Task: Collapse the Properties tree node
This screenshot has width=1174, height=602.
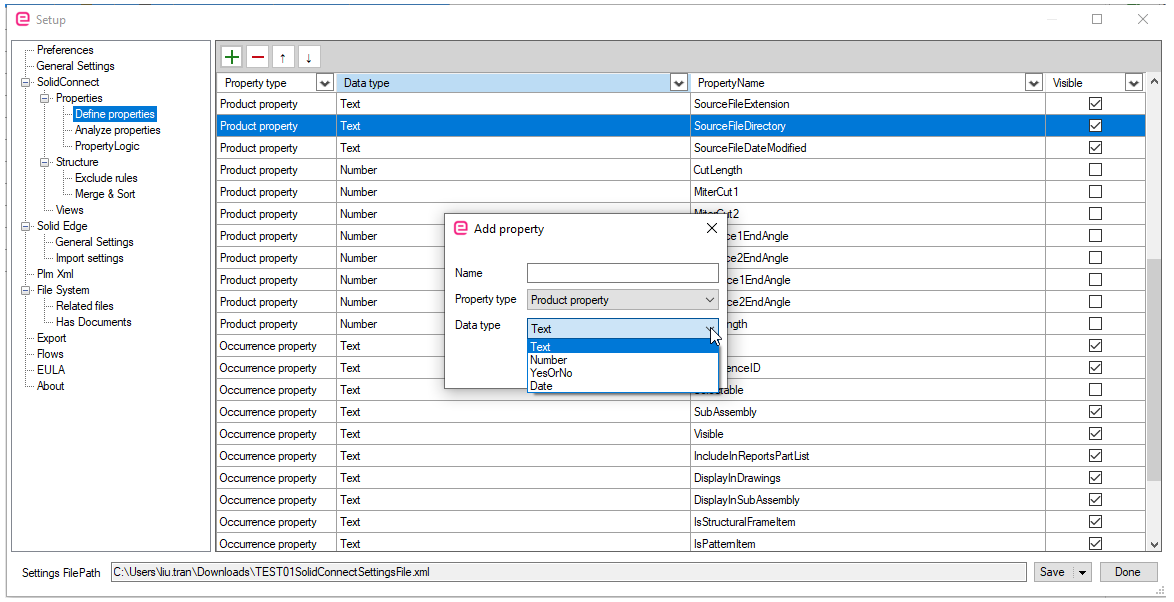Action: [x=44, y=98]
